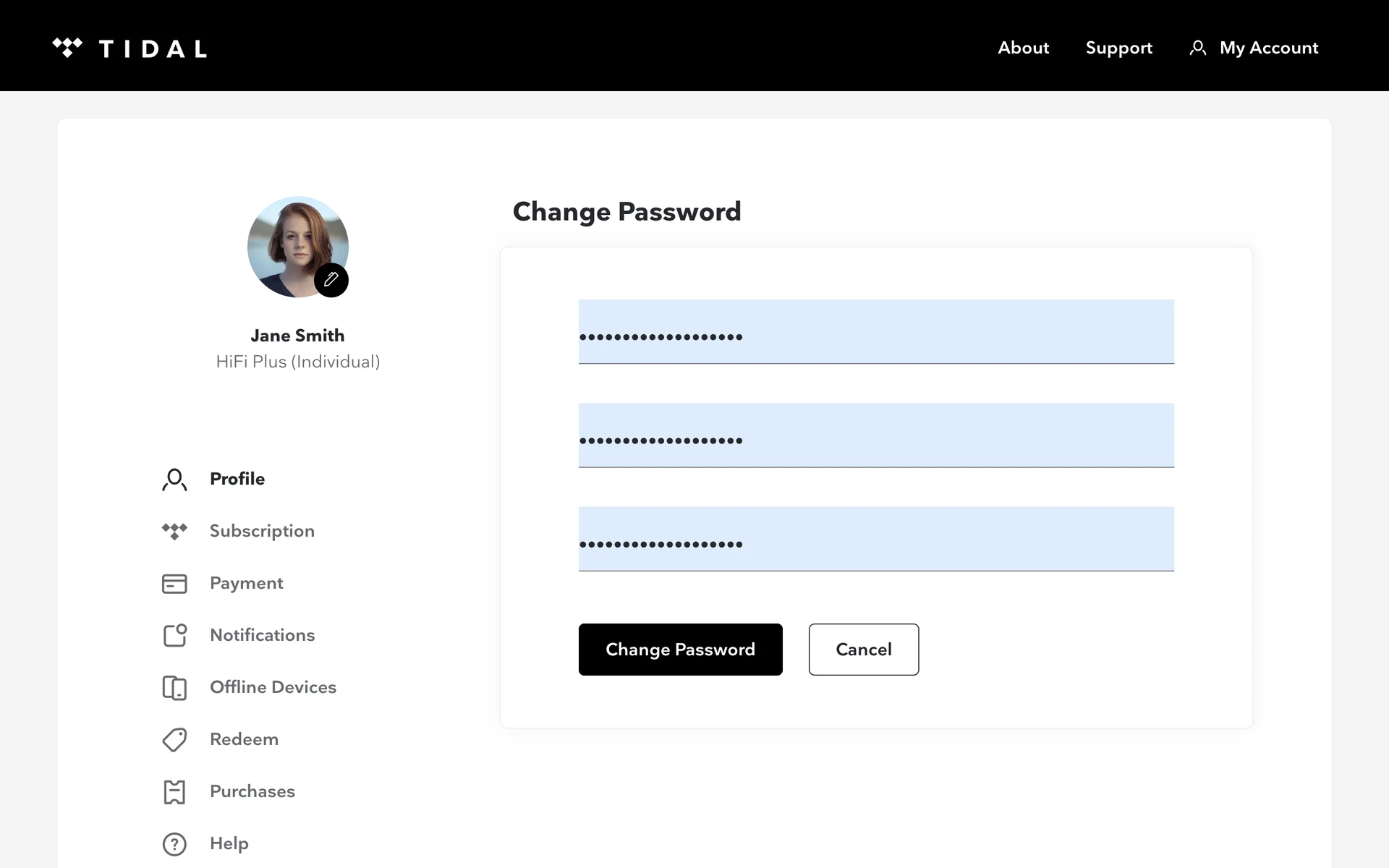
Task: Click the Notifications icon in sidebar
Action: coord(174,635)
